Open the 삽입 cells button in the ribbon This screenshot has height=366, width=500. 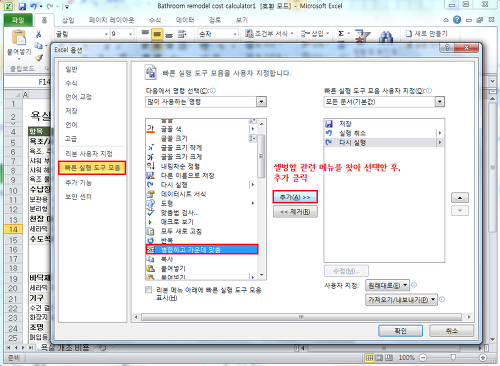click(x=315, y=33)
